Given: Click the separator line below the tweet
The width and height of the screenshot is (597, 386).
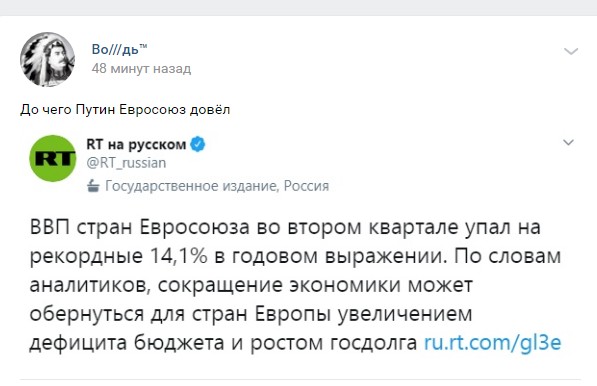Looking at the screenshot, I should tap(300, 379).
